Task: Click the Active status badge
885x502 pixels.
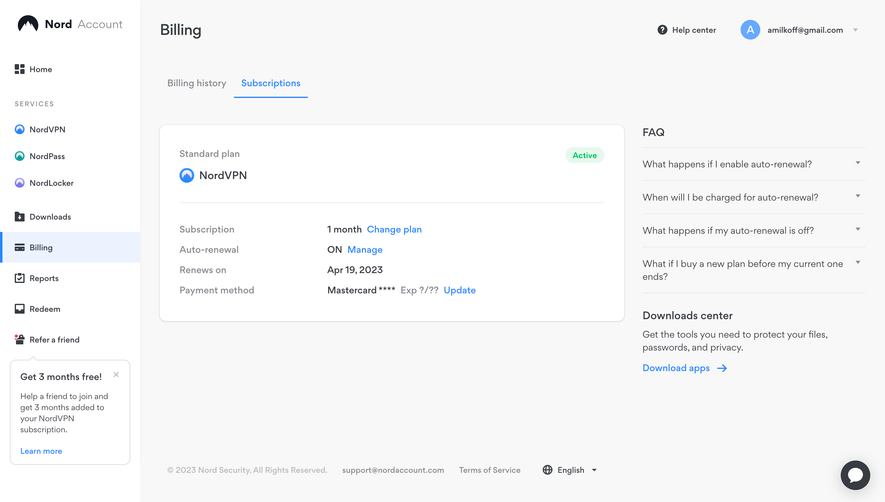Action: 585,155
